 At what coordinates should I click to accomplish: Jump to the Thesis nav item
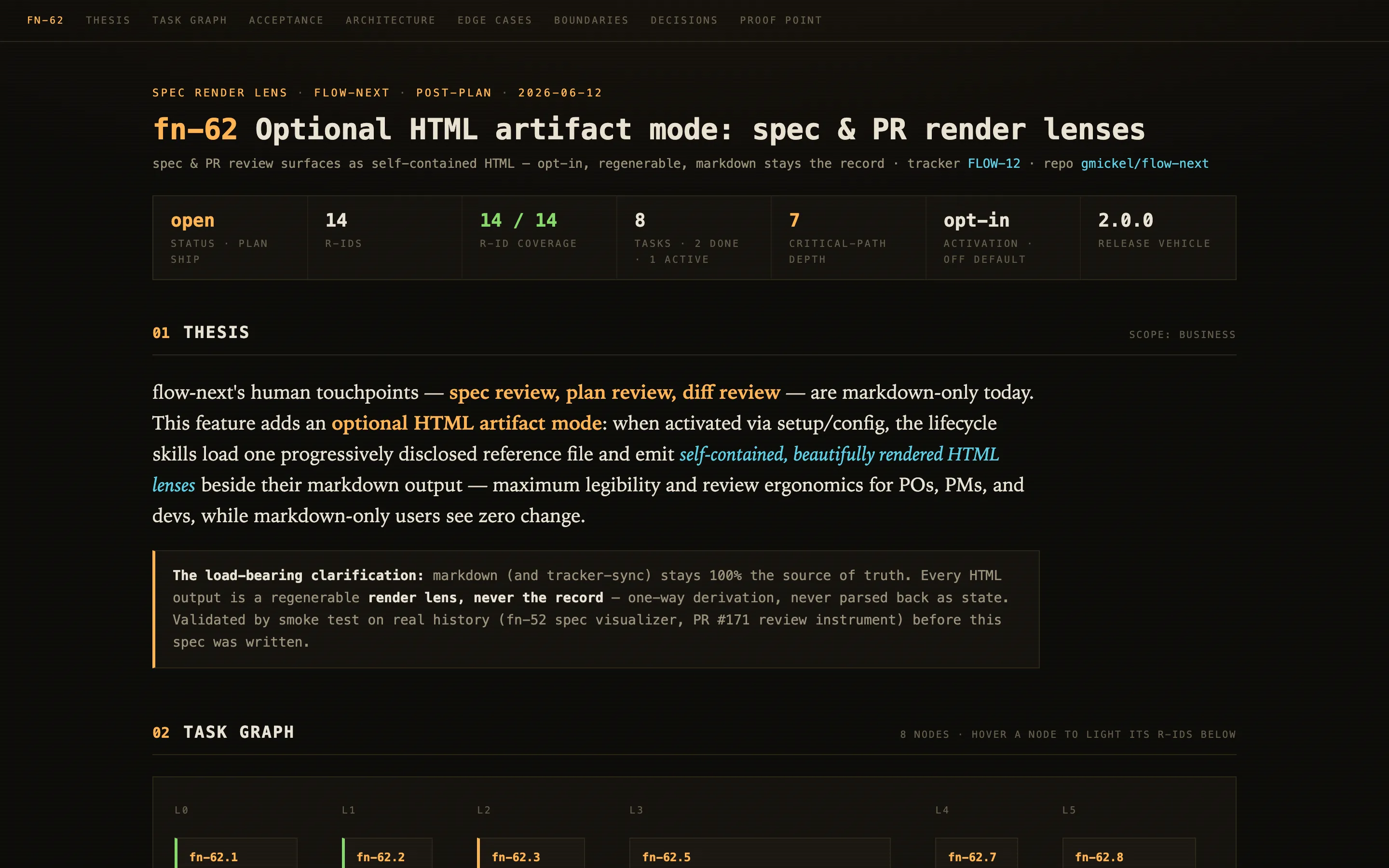pos(108,20)
